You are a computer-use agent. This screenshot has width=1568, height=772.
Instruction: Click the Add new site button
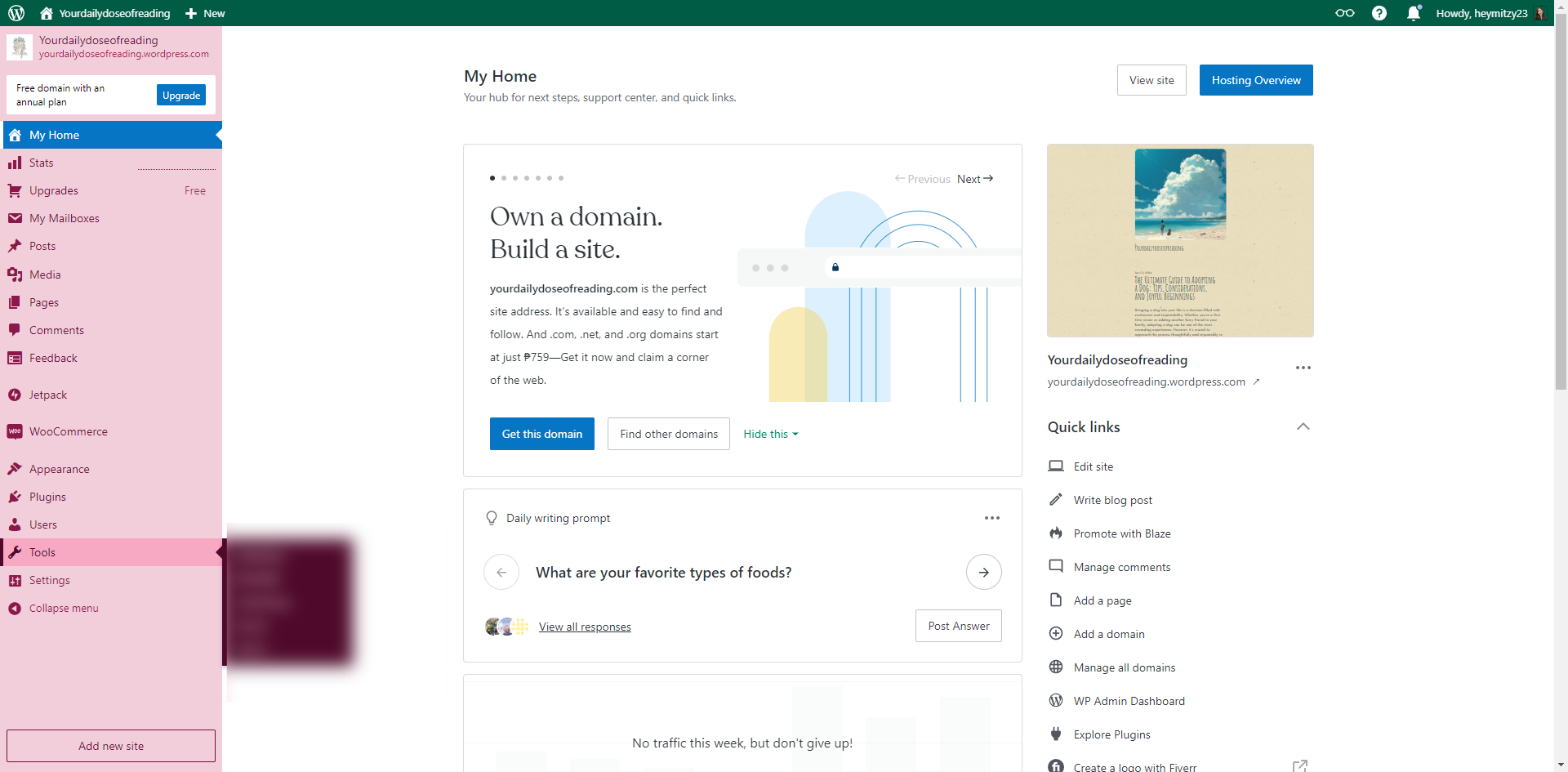111,746
